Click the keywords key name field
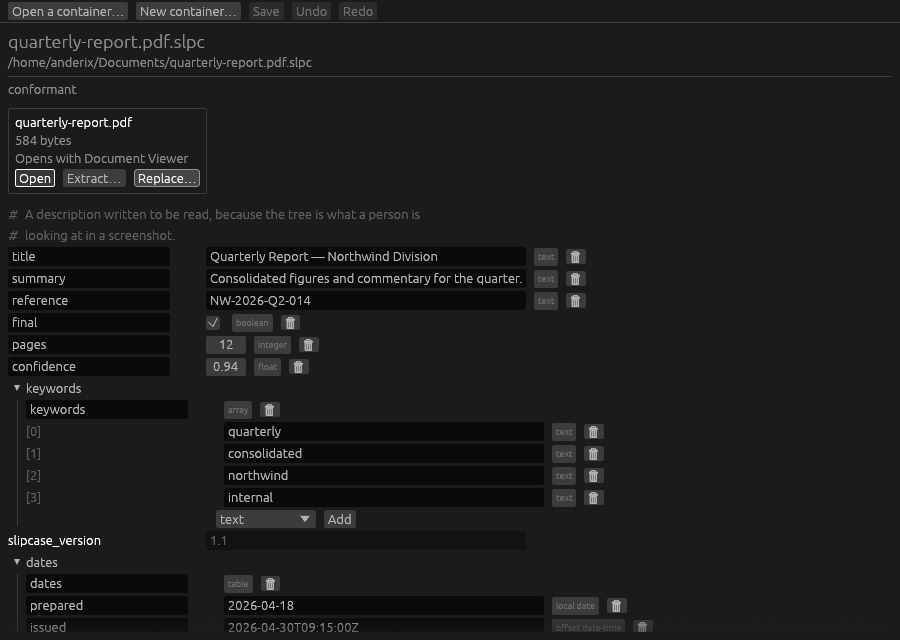The width and height of the screenshot is (900, 640). coord(107,410)
